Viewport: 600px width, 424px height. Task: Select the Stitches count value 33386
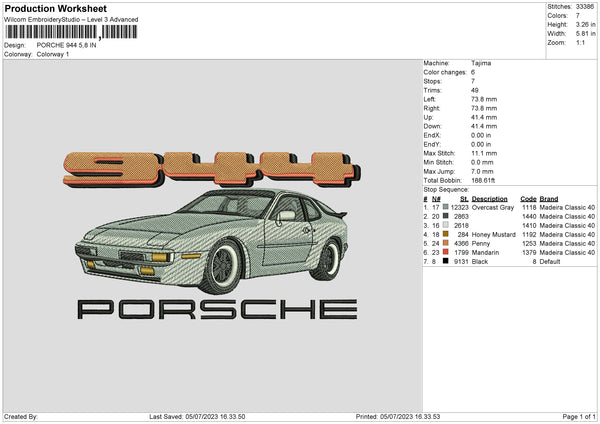(x=587, y=7)
